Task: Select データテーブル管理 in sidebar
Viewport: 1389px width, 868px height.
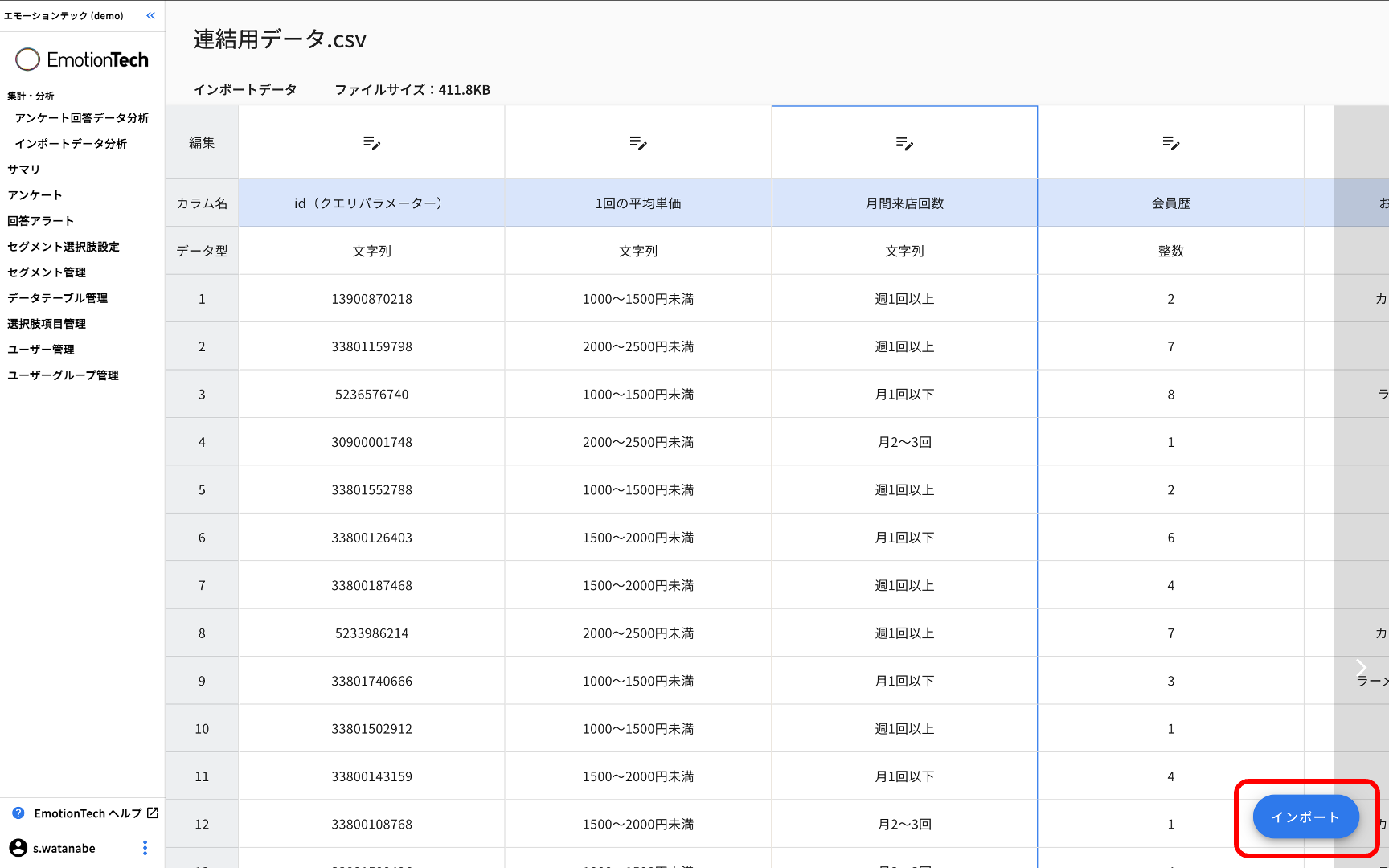Action: pos(57,298)
